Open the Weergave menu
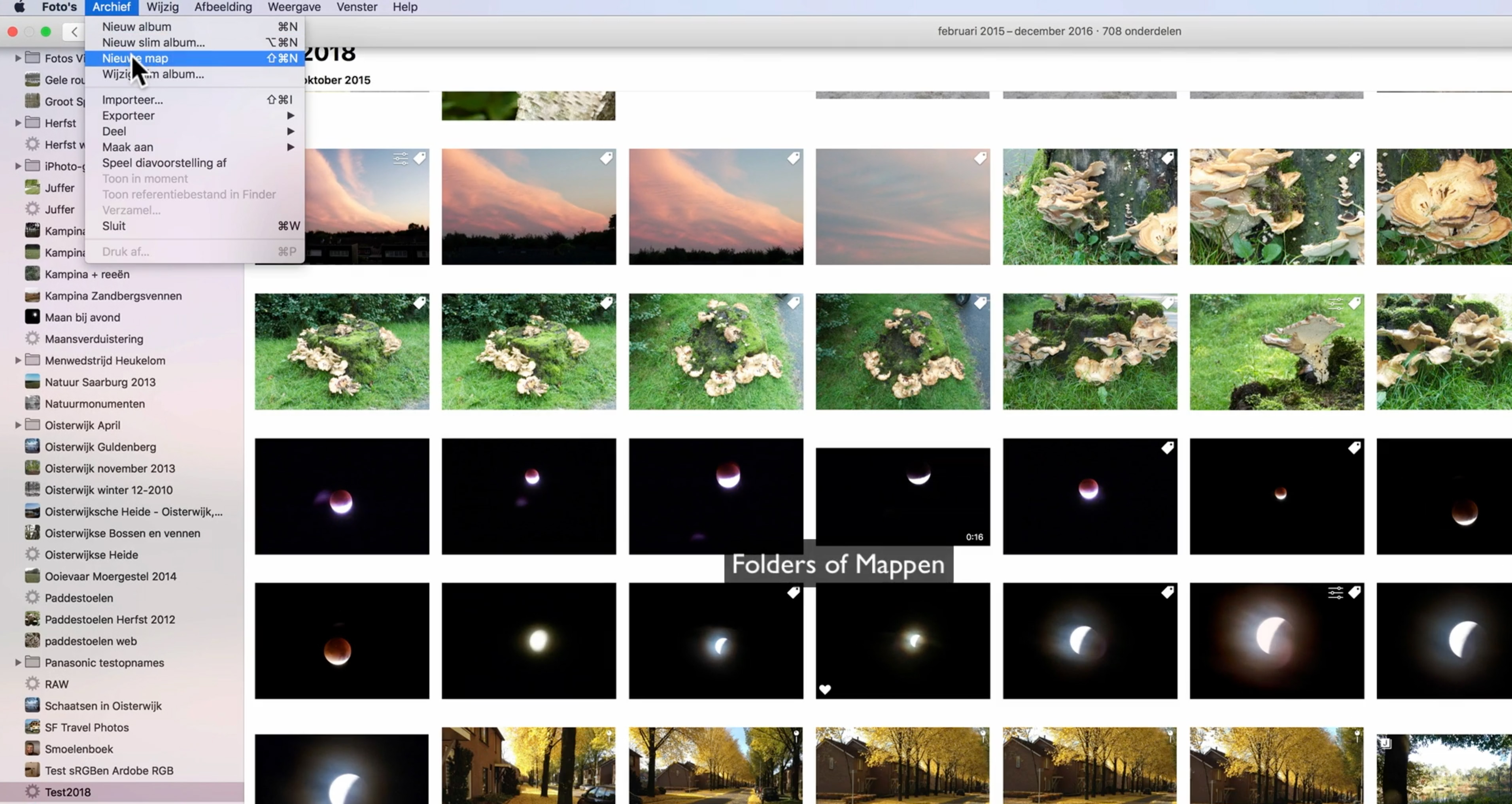Screen dimensions: 1512x804 (294, 7)
